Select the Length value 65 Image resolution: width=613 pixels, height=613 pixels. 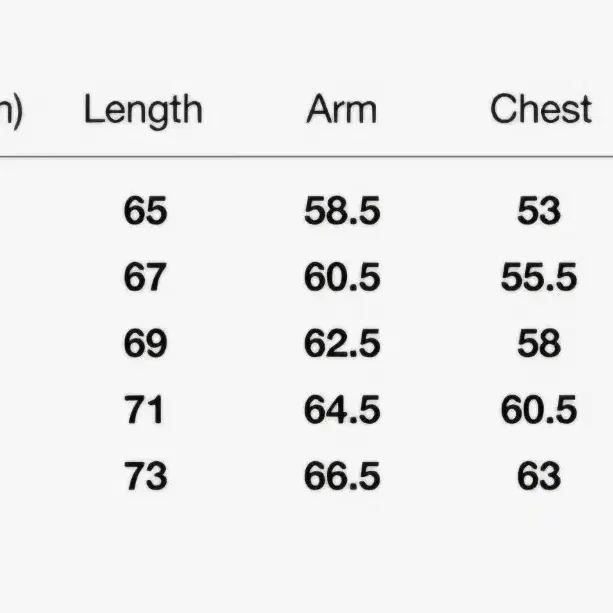click(145, 211)
